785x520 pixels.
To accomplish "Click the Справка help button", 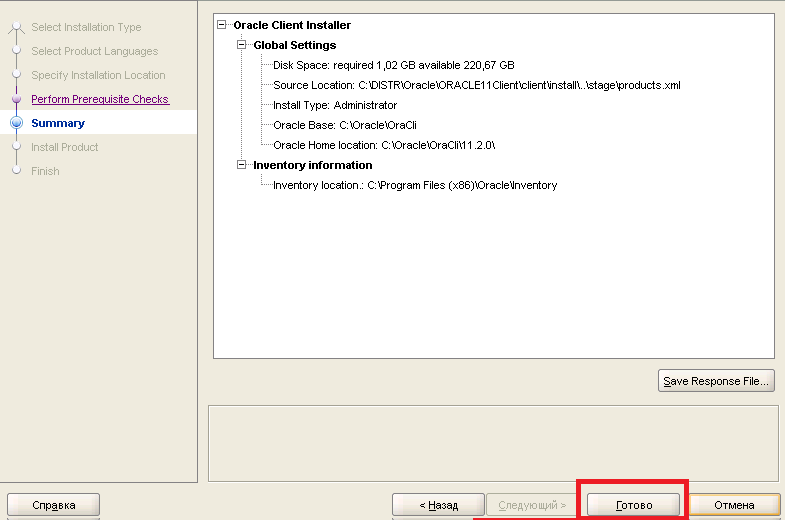I will 54,505.
